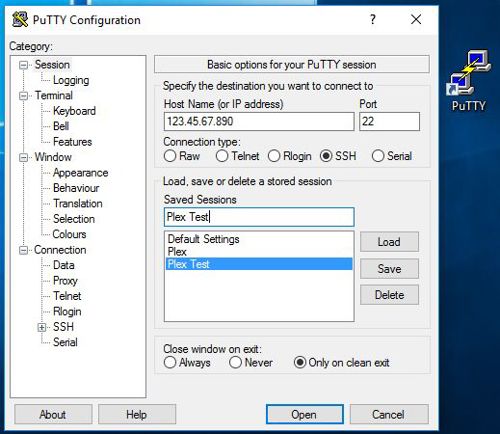Viewport: 500px width, 434px height.
Task: Click the Help button
Action: coord(137,415)
